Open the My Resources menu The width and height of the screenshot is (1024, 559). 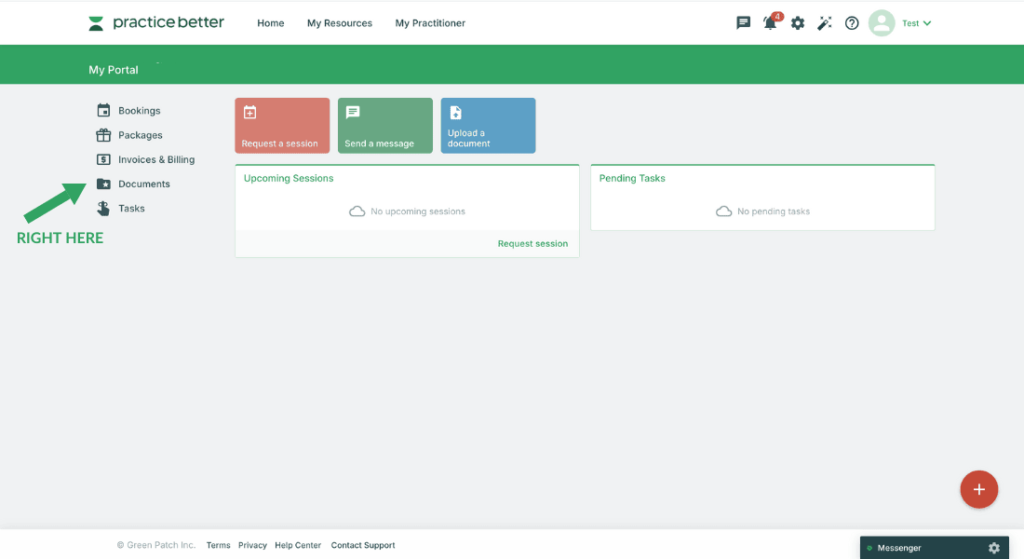click(x=339, y=23)
